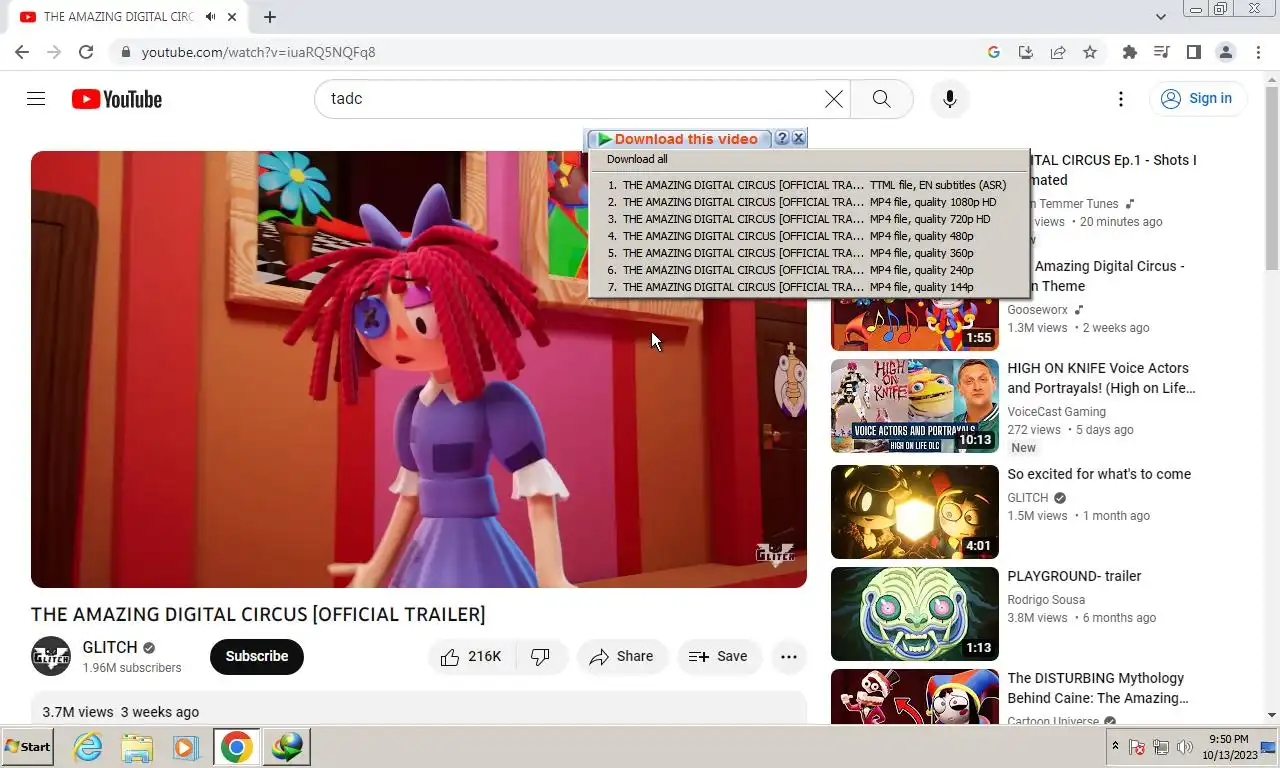Image resolution: width=1280 pixels, height=768 pixels.
Task: Run search with magnifier button
Action: click(881, 99)
